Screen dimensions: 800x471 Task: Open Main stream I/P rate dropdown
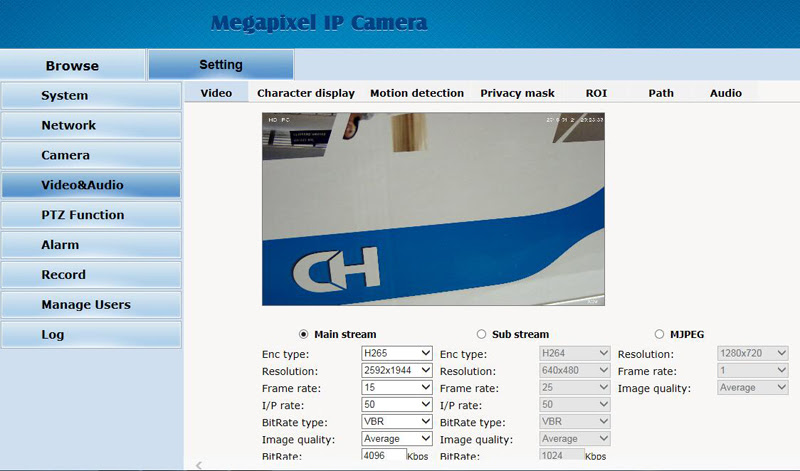396,405
